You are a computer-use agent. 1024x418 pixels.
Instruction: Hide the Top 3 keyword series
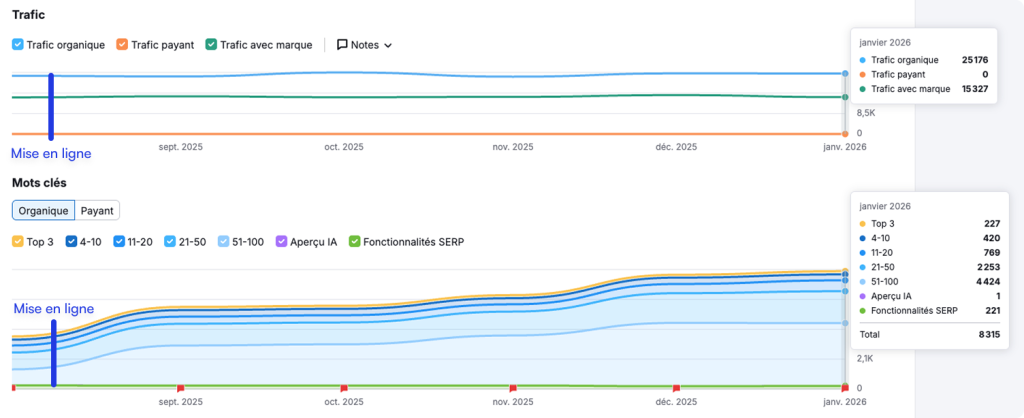pos(18,242)
